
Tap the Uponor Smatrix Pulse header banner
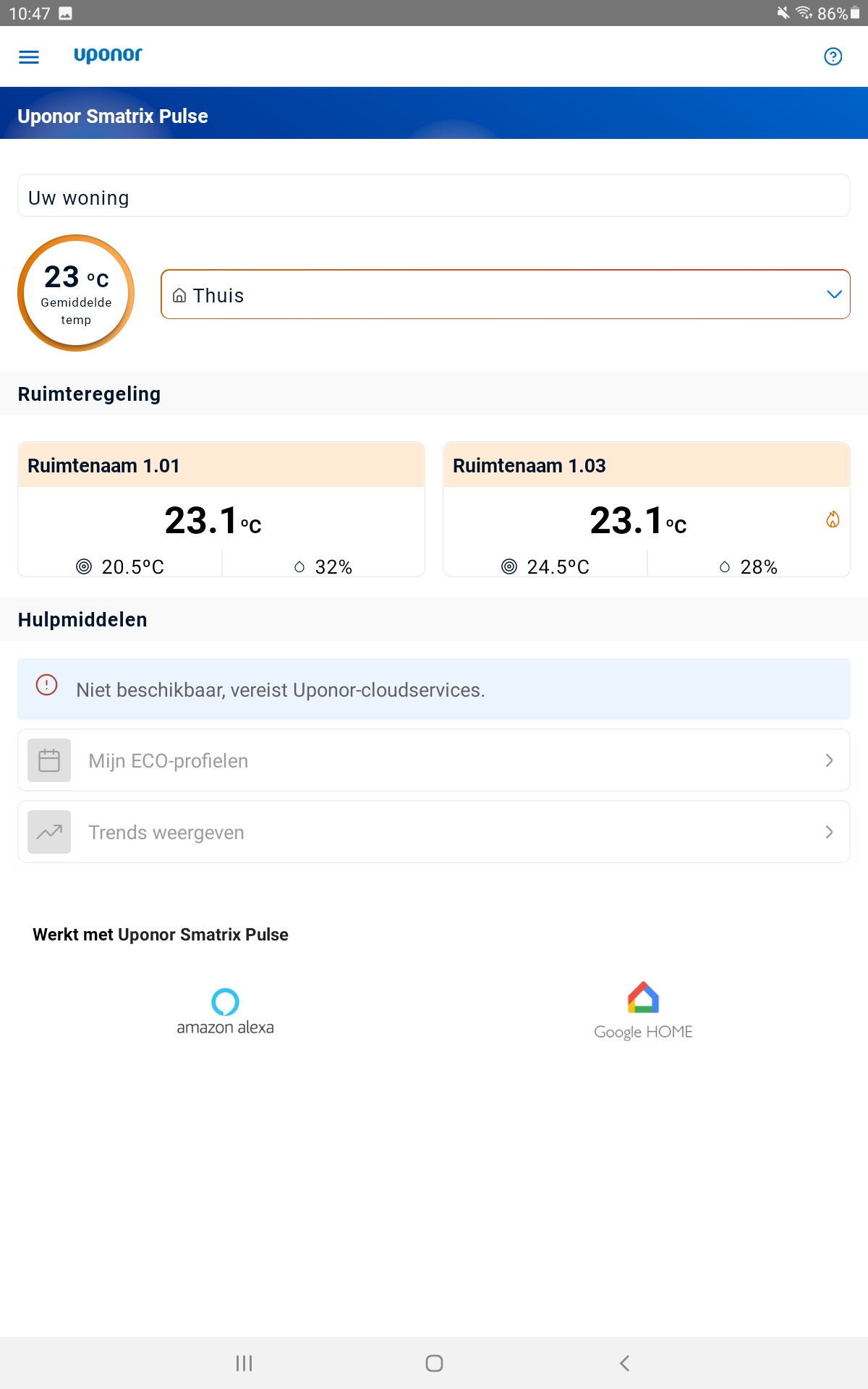click(x=434, y=113)
